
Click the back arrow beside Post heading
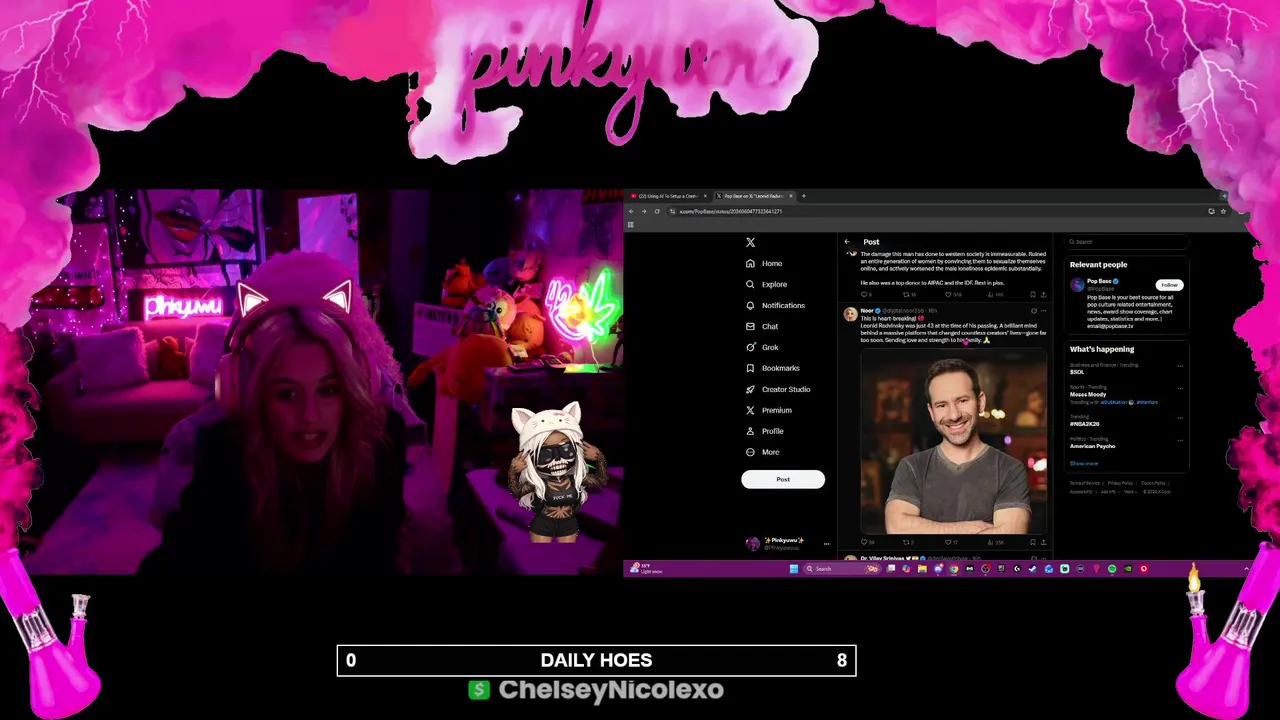[x=847, y=242]
